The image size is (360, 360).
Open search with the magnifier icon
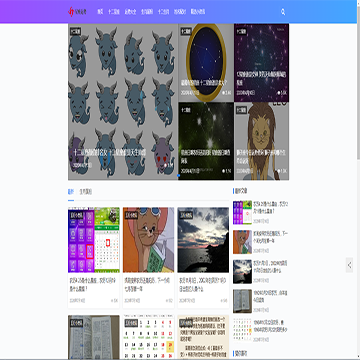tap(283, 12)
